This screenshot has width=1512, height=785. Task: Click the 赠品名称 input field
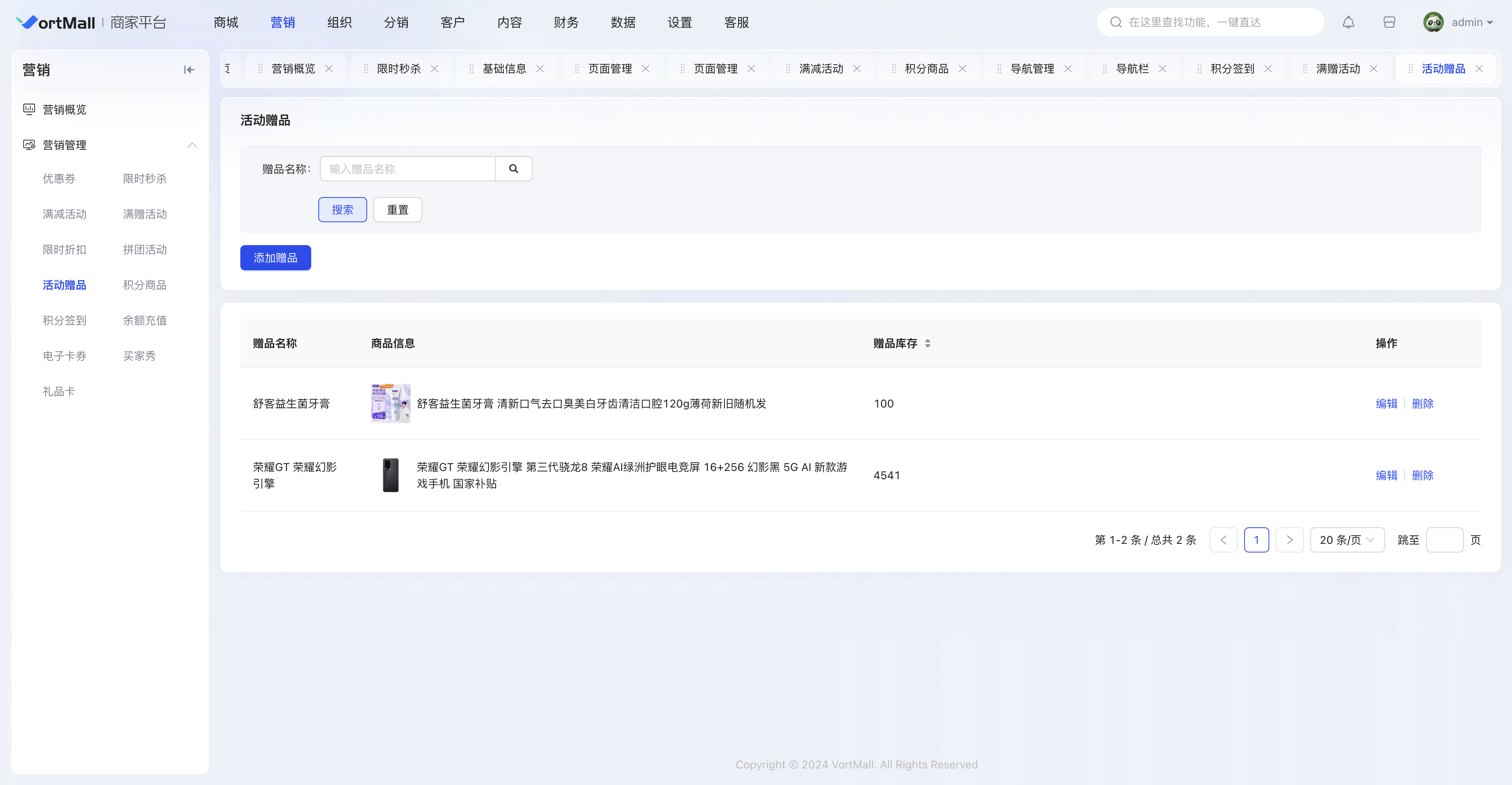tap(407, 169)
